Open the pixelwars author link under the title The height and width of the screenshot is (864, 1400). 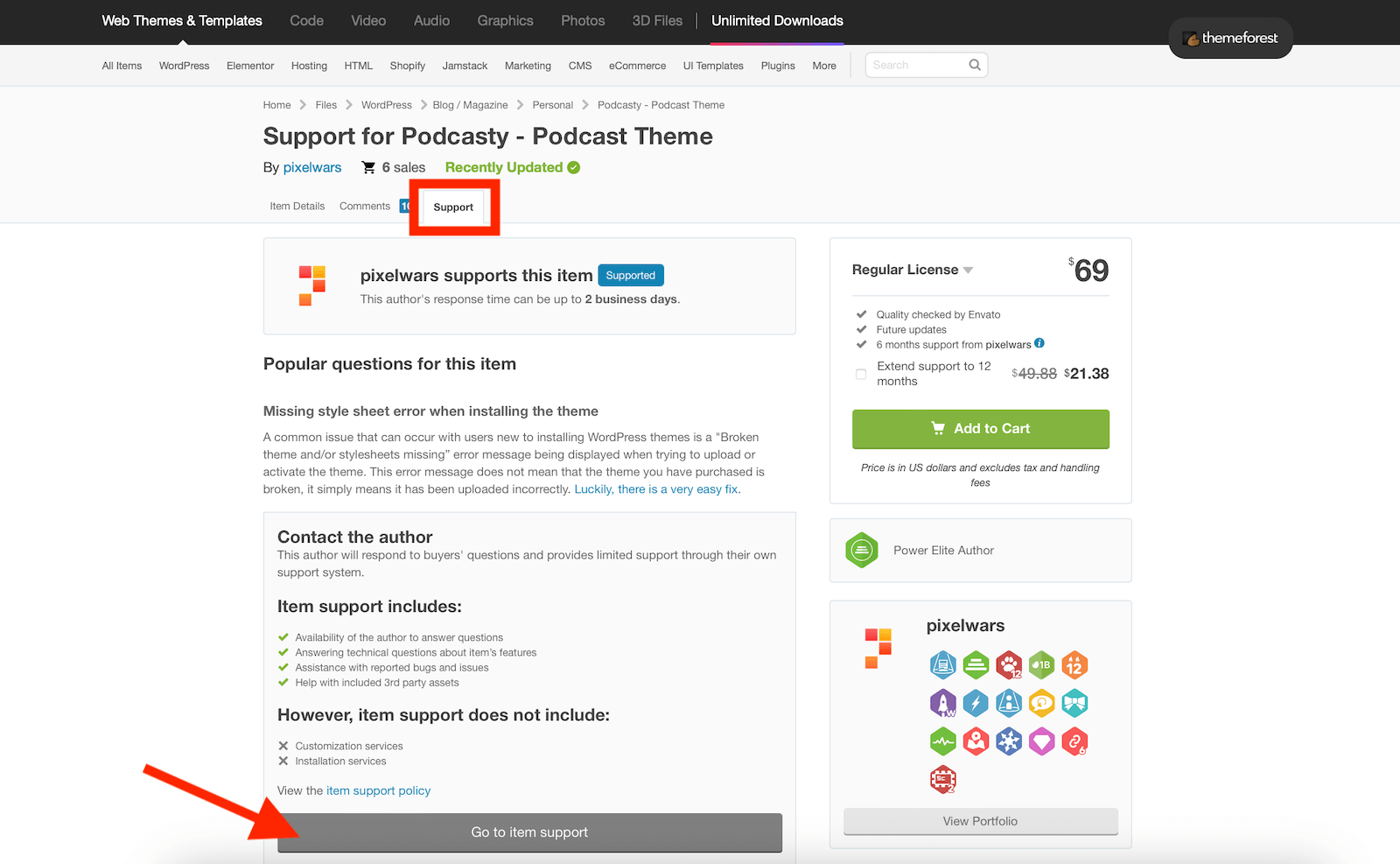pos(312,167)
